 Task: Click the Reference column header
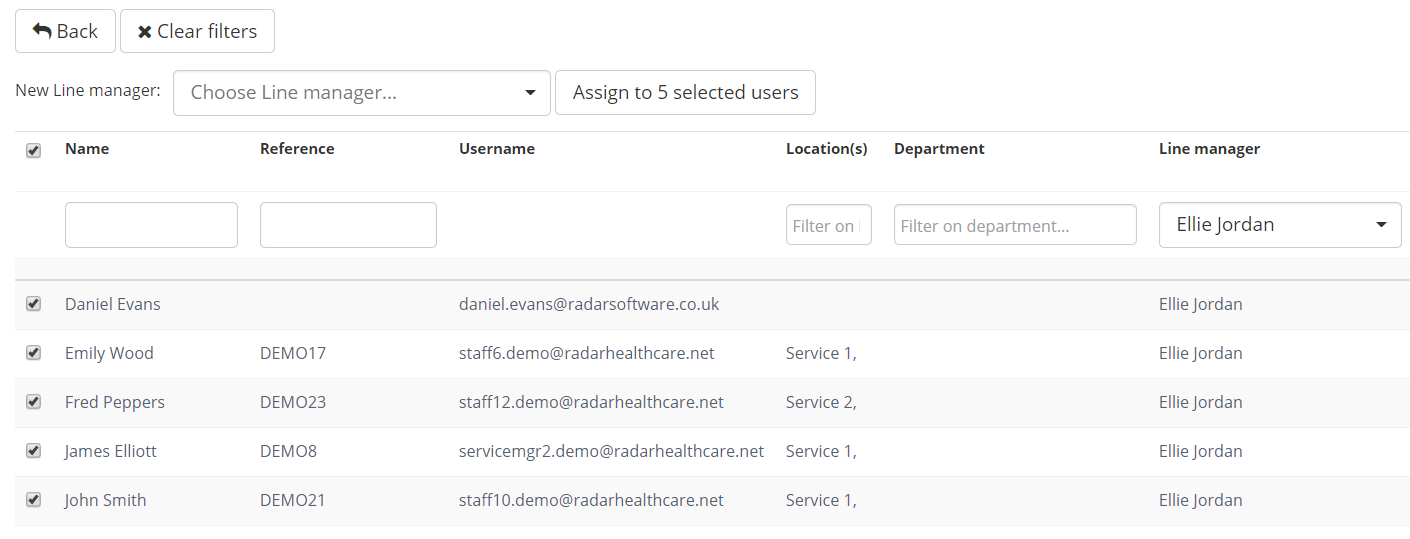point(297,149)
